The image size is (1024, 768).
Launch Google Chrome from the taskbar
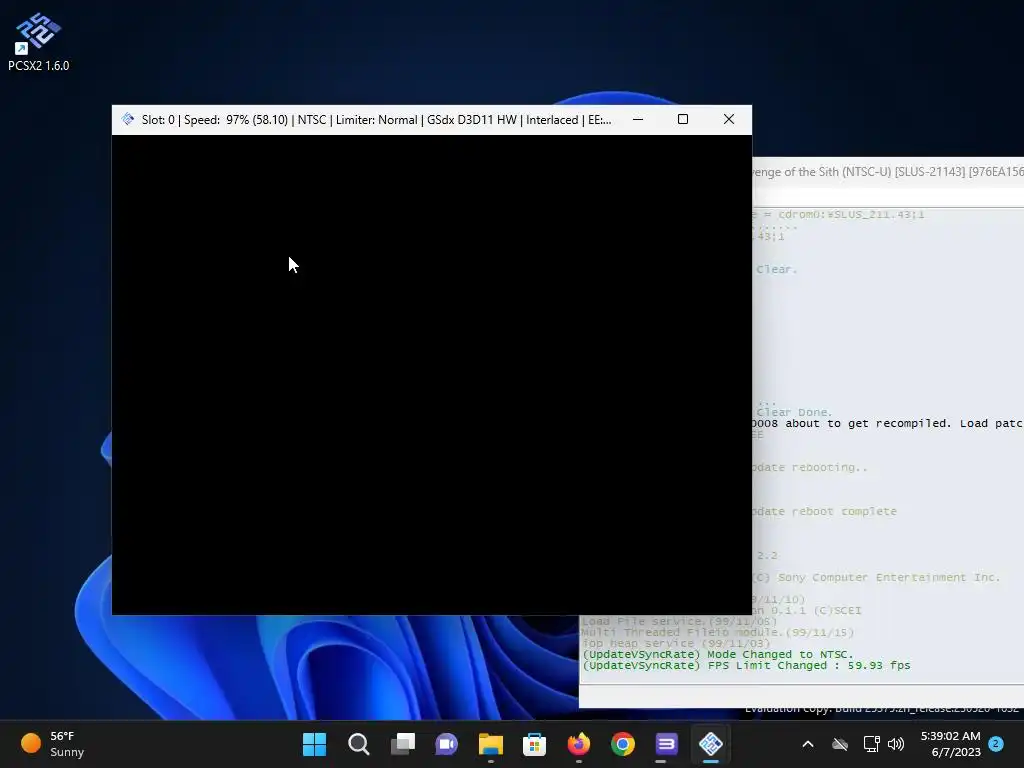(x=622, y=744)
